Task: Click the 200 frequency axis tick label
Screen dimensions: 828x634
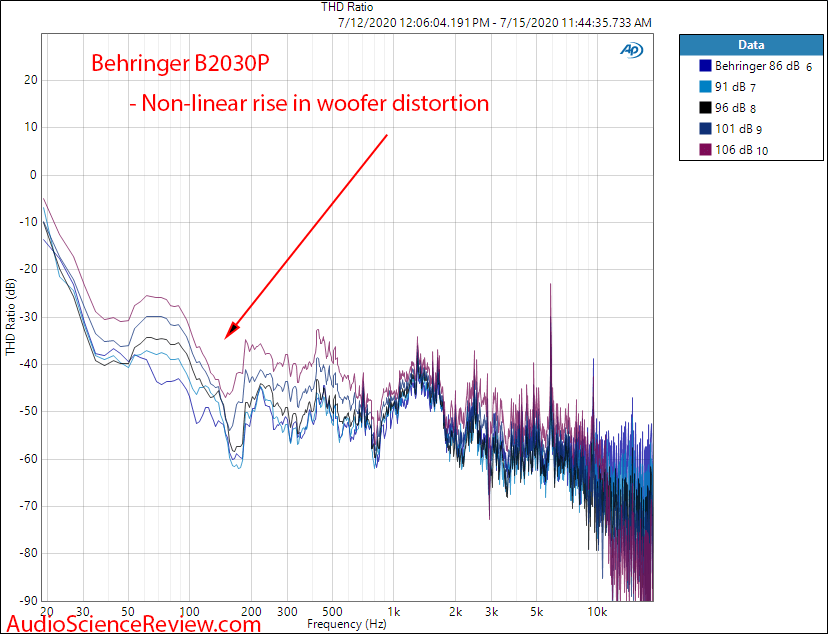Action: point(251,612)
